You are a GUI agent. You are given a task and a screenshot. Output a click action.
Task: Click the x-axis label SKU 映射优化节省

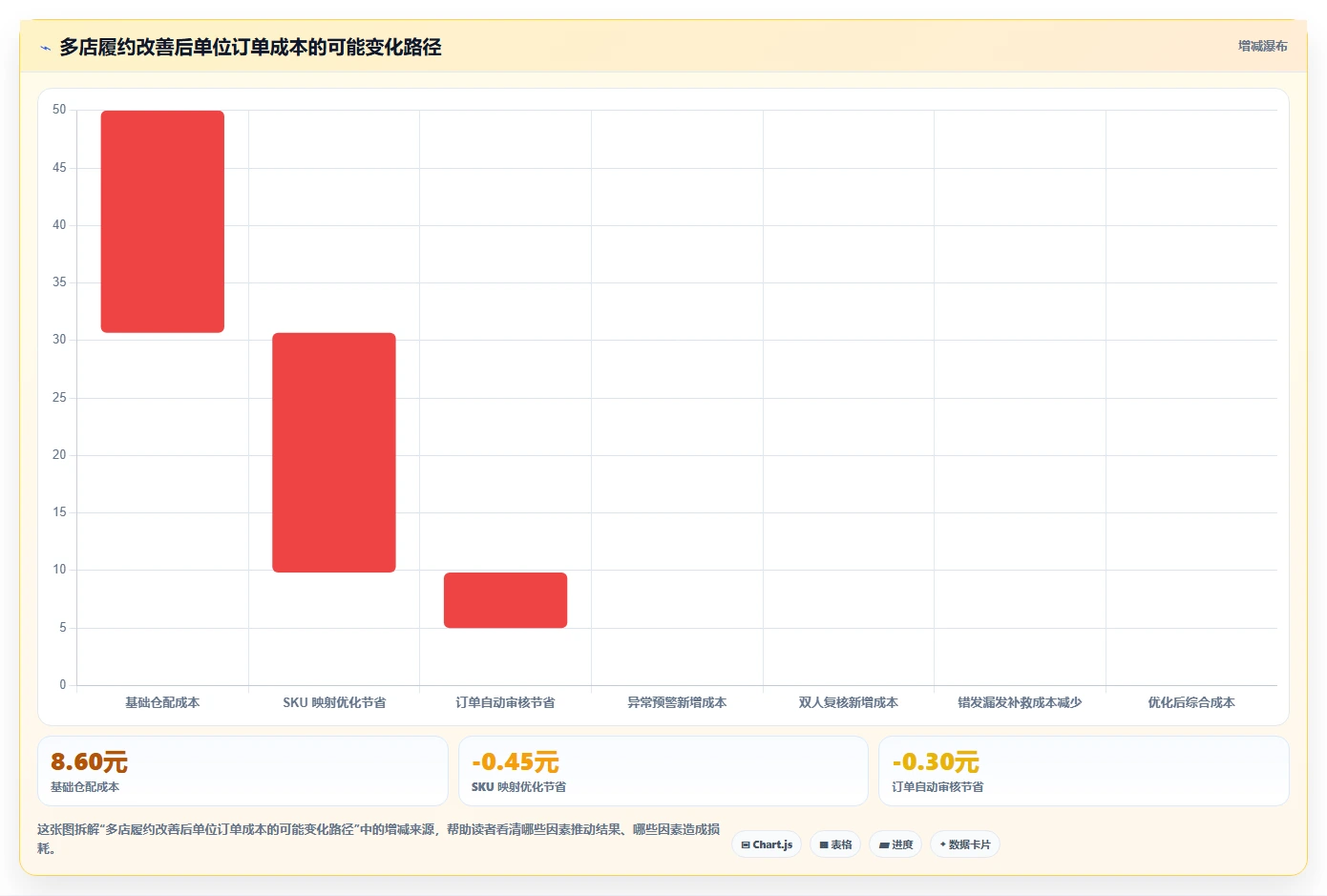click(334, 702)
